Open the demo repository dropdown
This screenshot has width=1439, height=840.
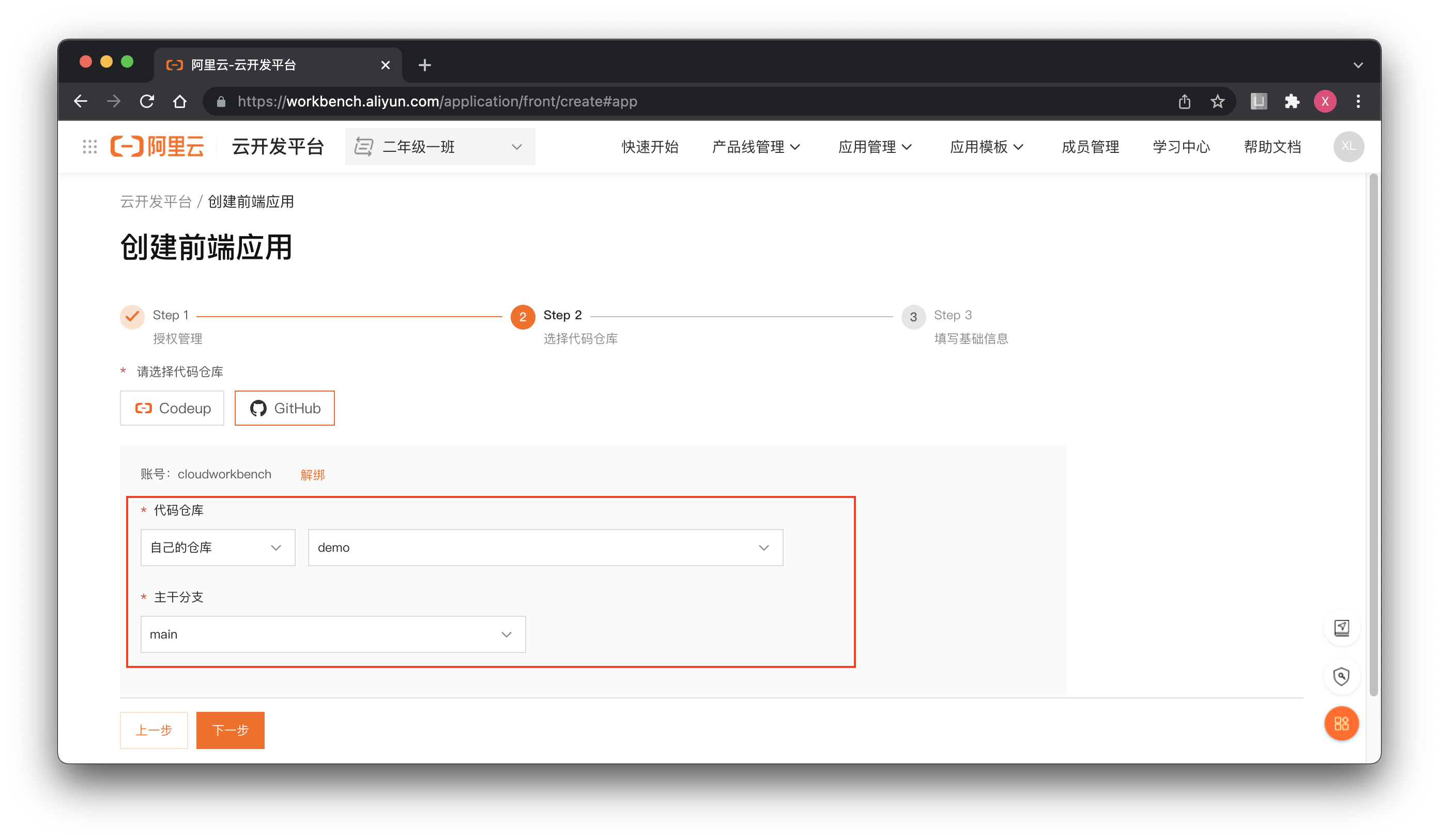tap(545, 547)
